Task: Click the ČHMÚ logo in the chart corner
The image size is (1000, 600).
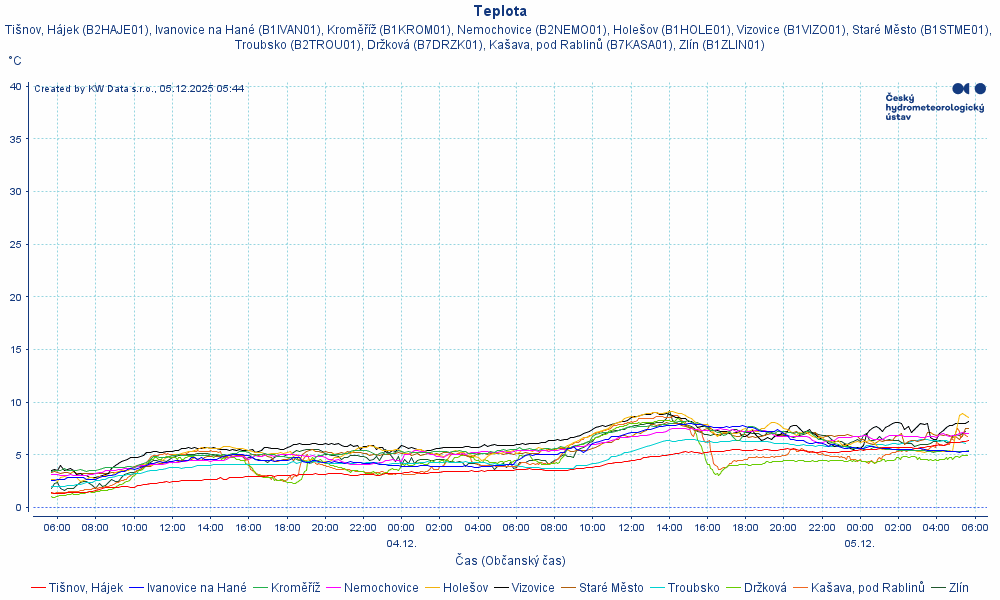Action: (x=935, y=102)
